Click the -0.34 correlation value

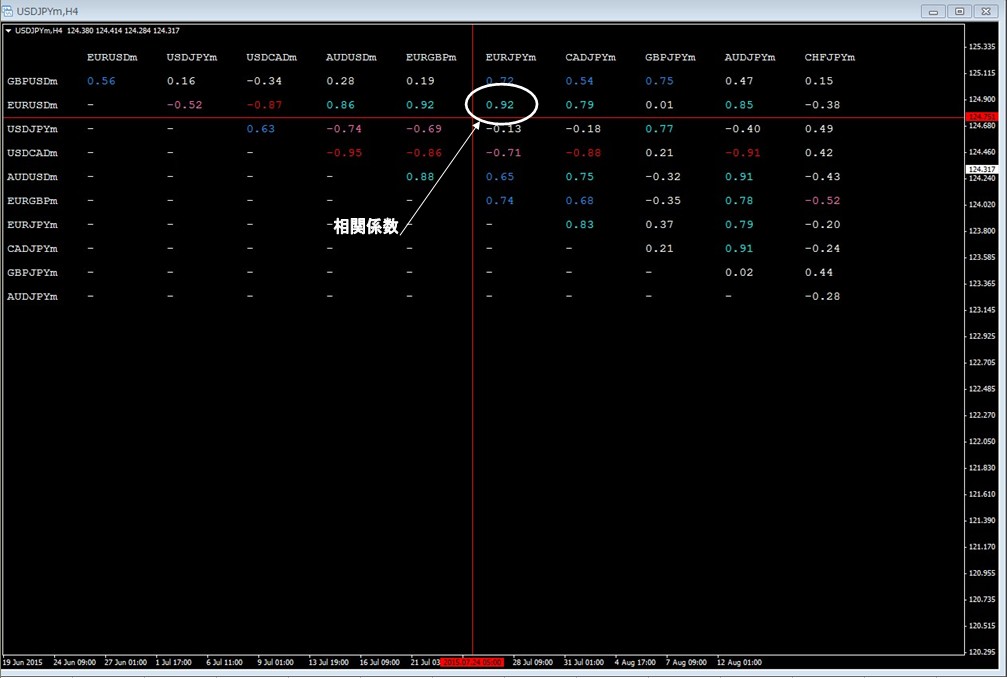coord(264,81)
